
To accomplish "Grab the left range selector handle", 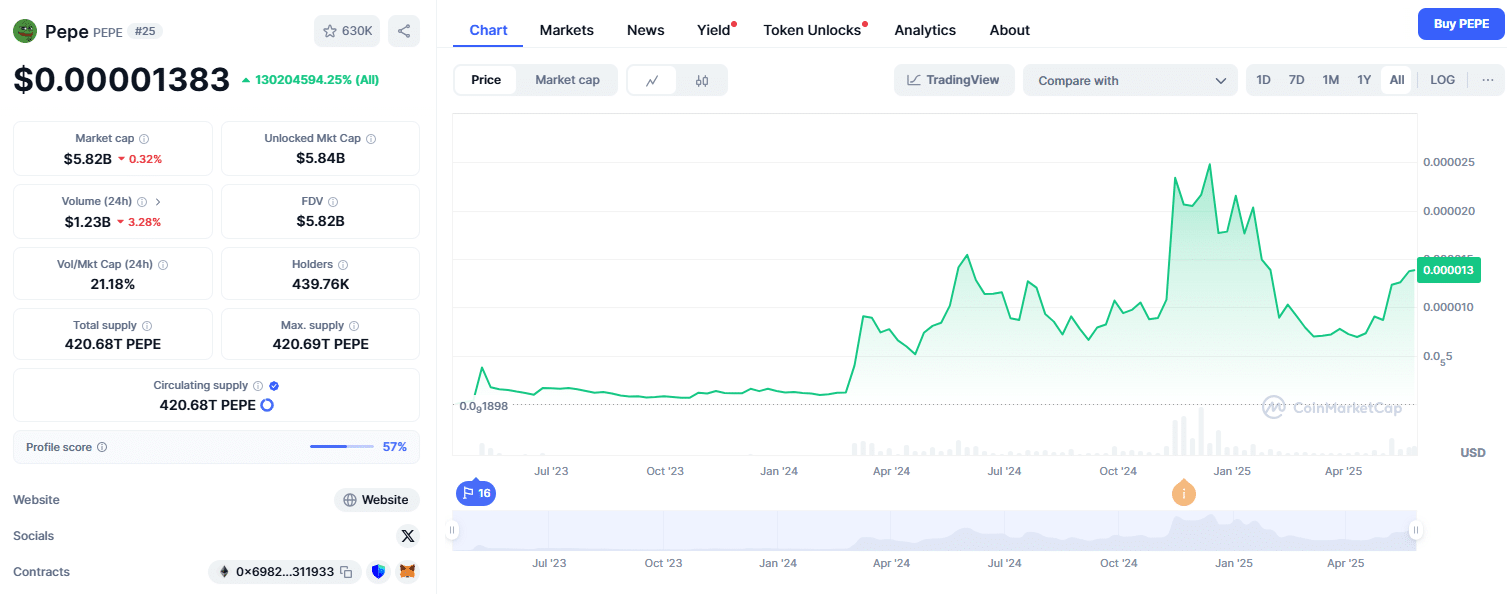I will 452,530.
